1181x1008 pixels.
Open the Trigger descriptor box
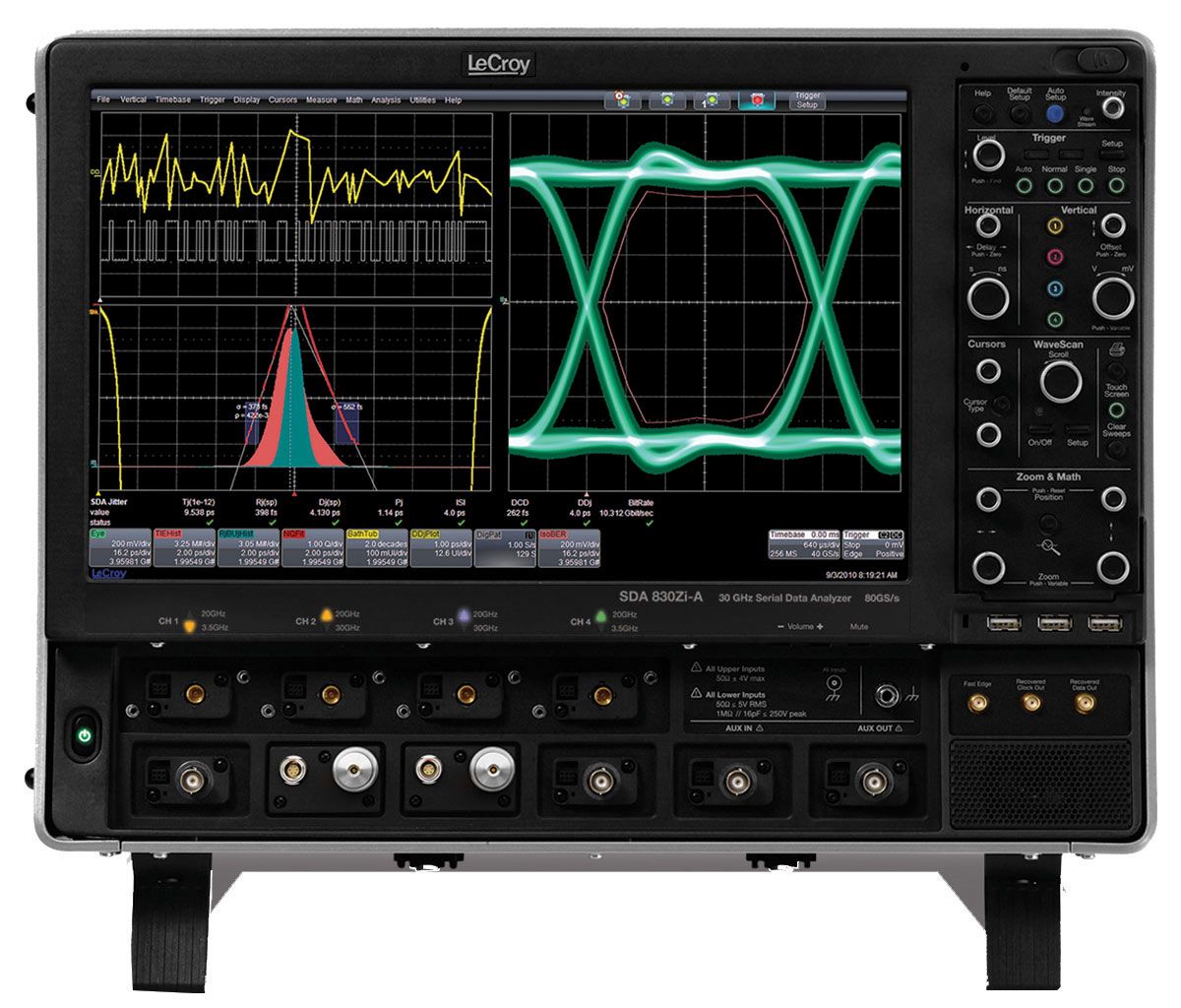point(874,546)
